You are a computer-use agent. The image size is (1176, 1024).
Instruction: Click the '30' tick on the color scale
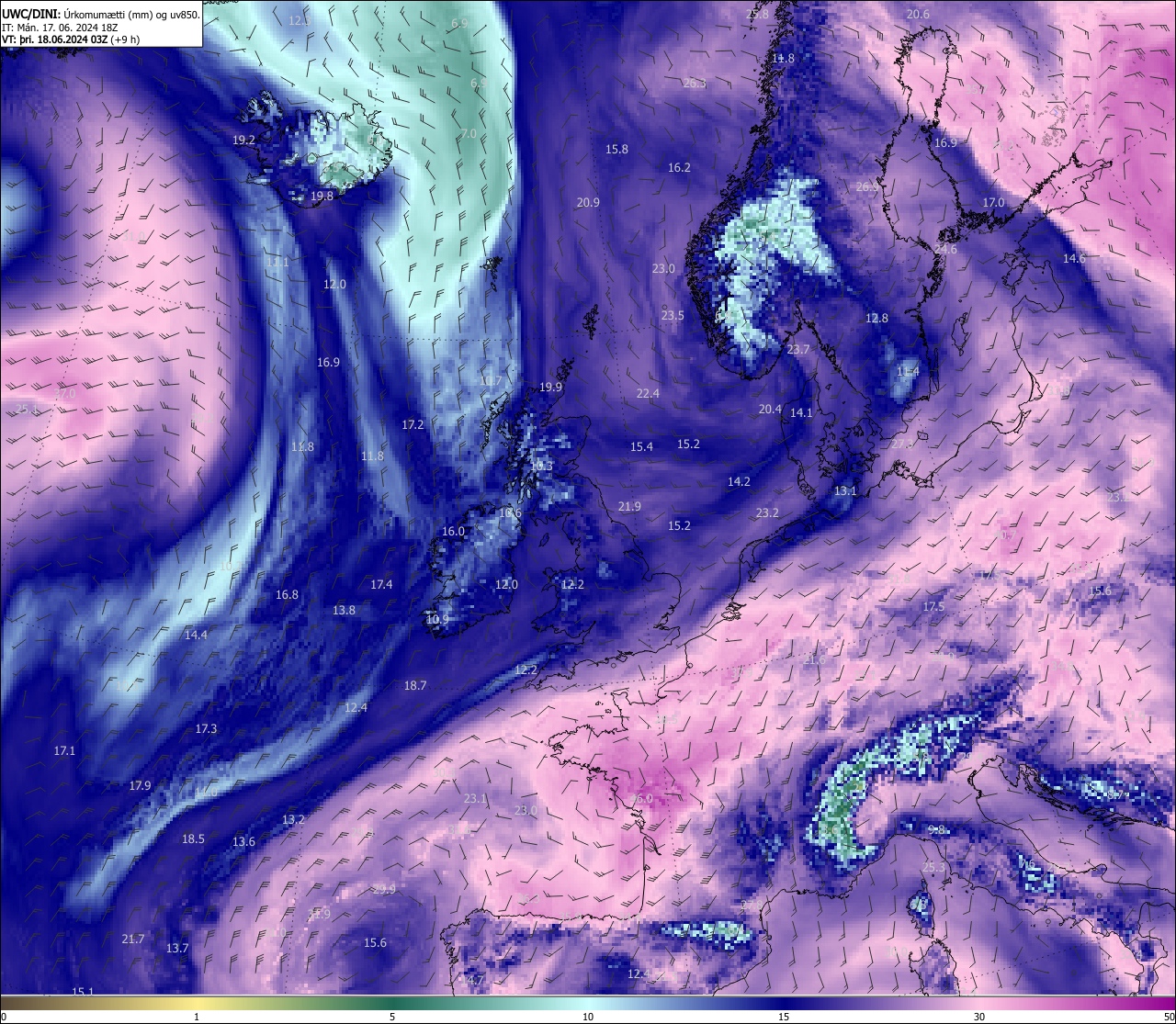tap(979, 1017)
